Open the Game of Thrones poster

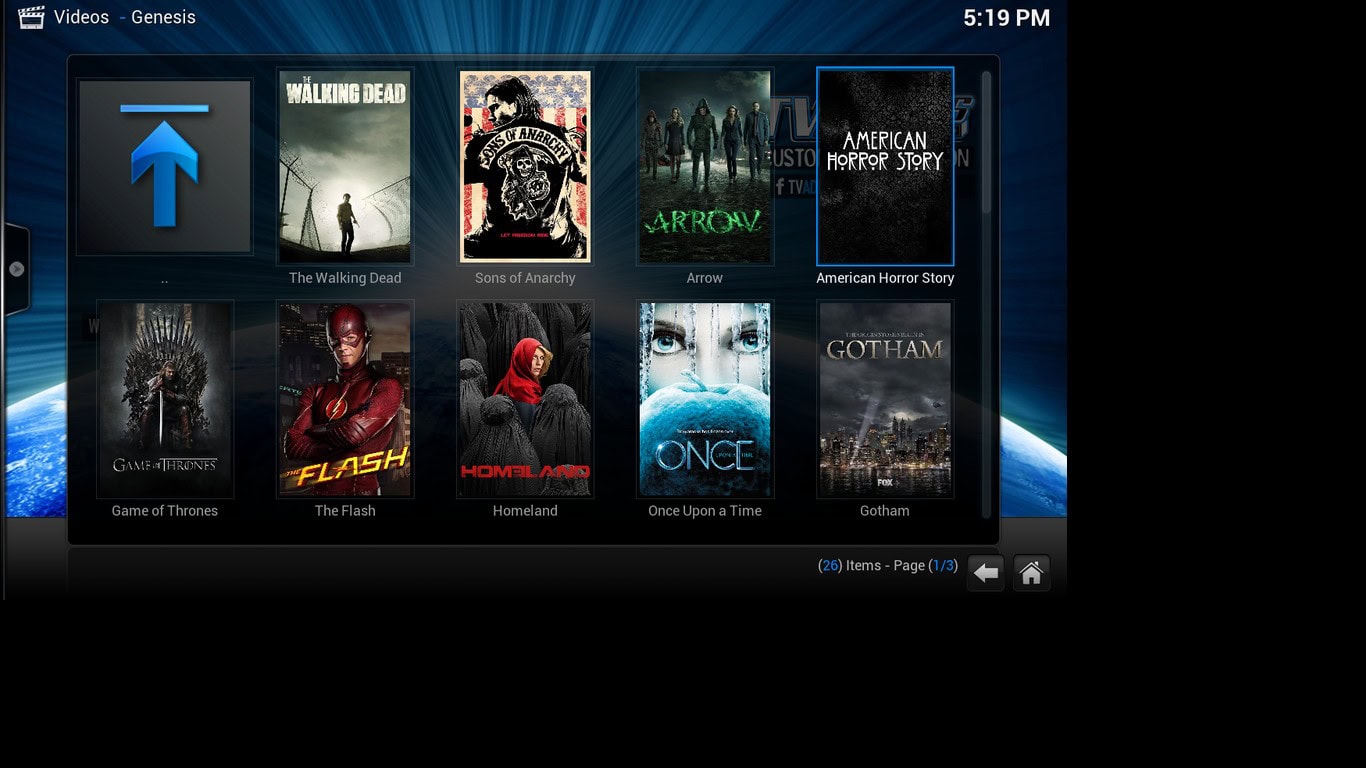(x=165, y=399)
